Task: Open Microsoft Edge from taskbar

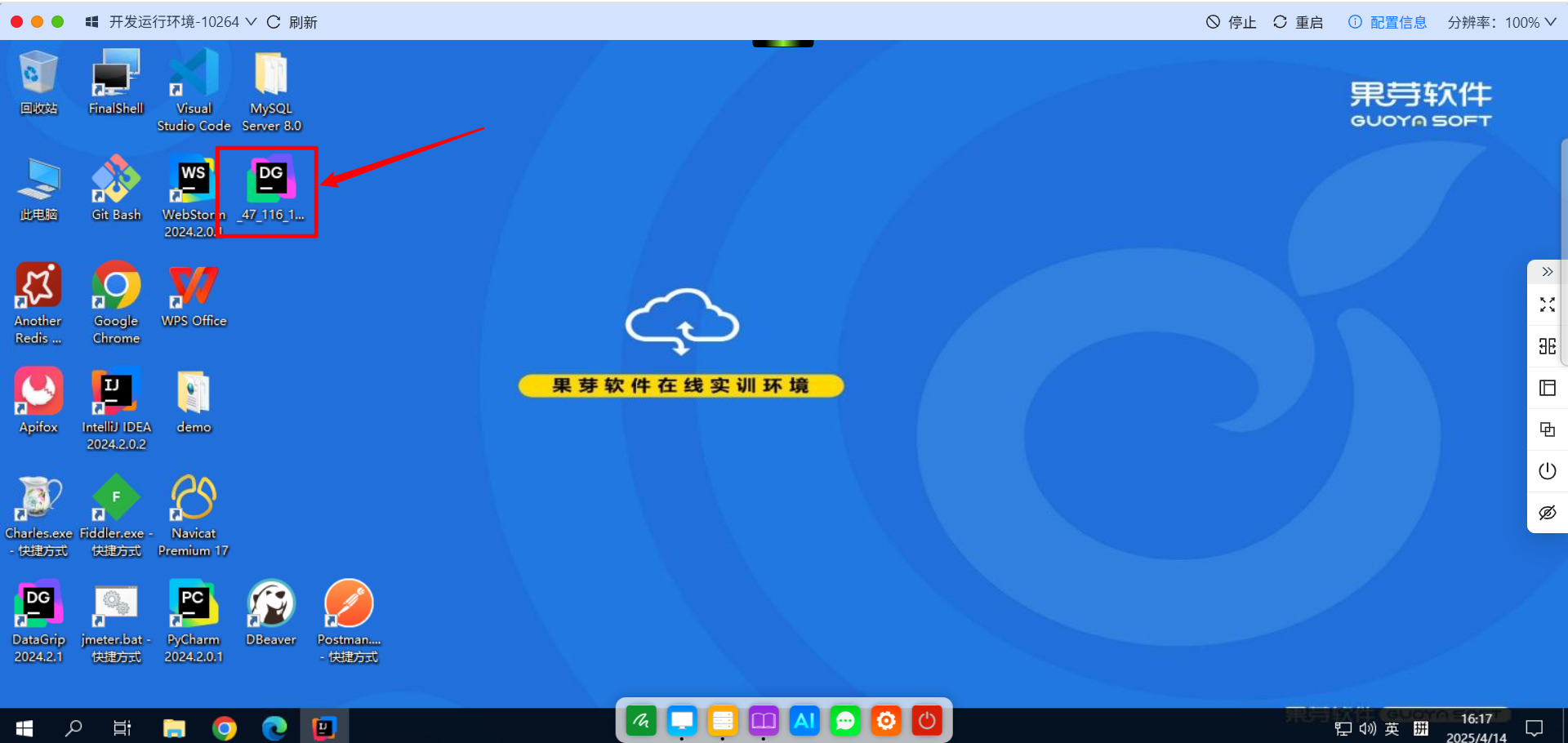Action: coord(274,727)
